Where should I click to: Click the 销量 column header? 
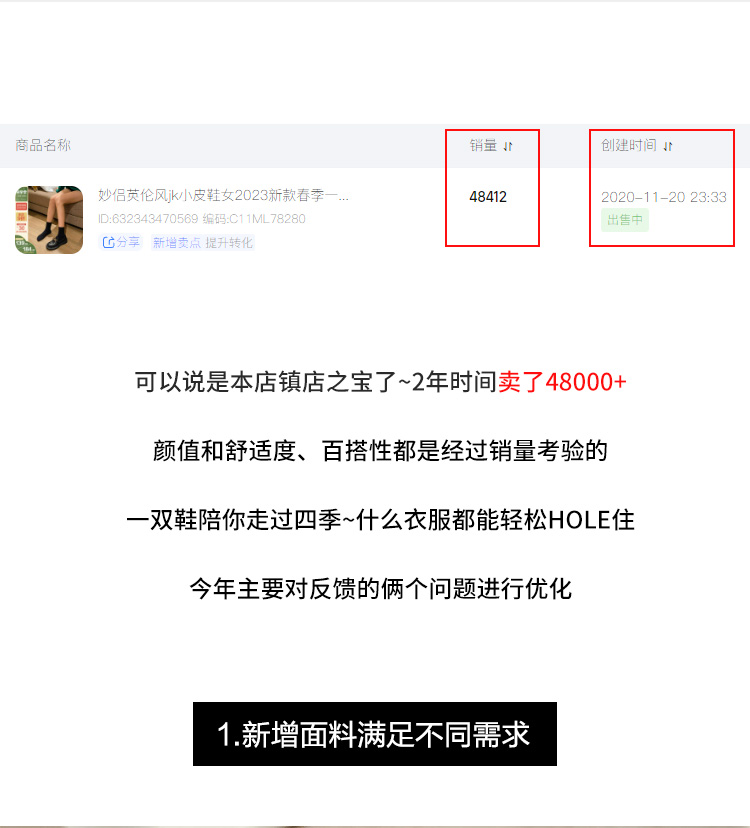[483, 145]
